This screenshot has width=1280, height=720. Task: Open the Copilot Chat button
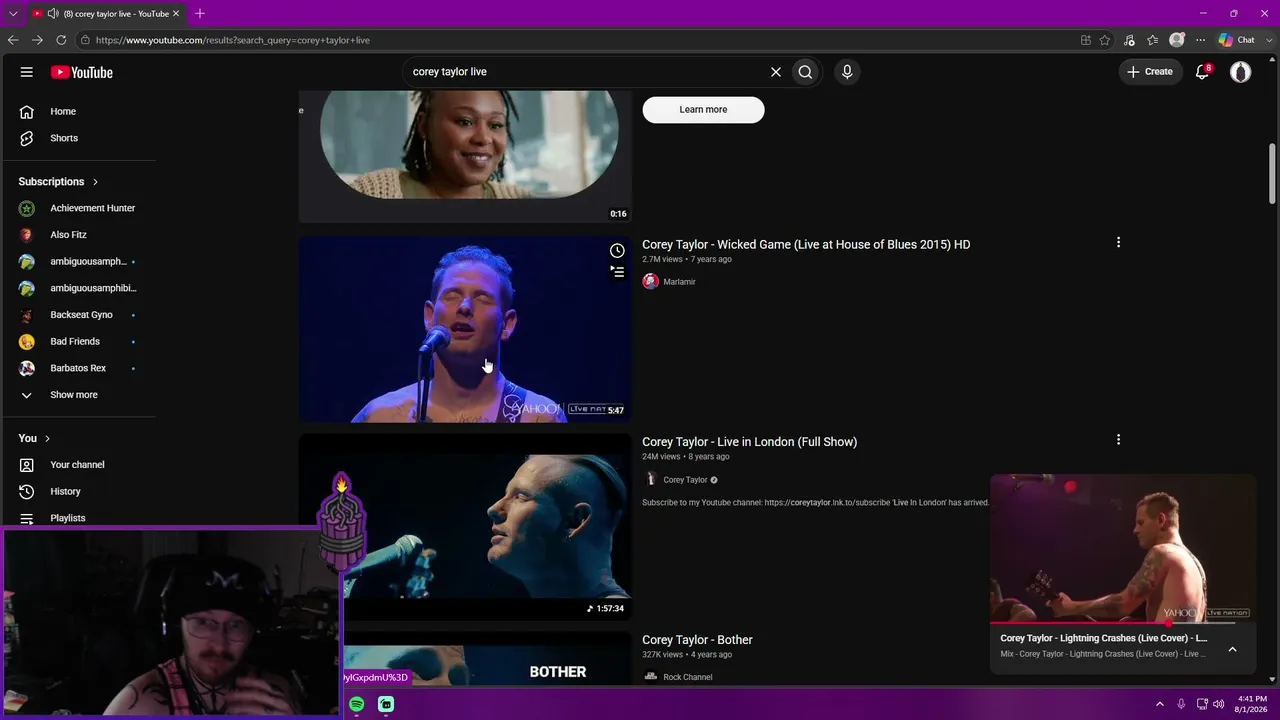pos(1237,40)
